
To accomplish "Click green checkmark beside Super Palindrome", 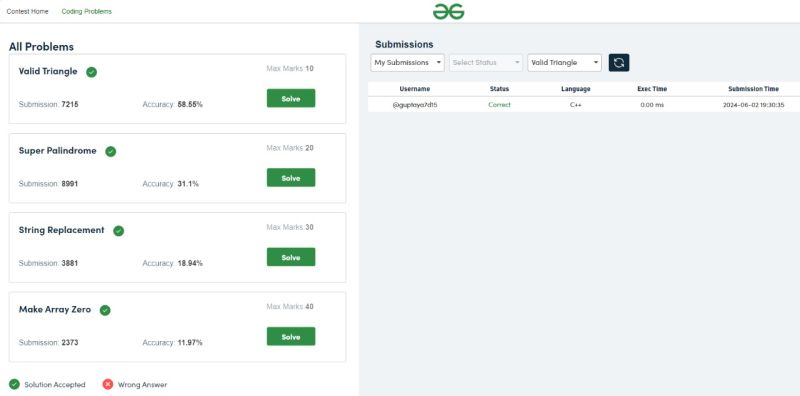I will click(x=111, y=152).
